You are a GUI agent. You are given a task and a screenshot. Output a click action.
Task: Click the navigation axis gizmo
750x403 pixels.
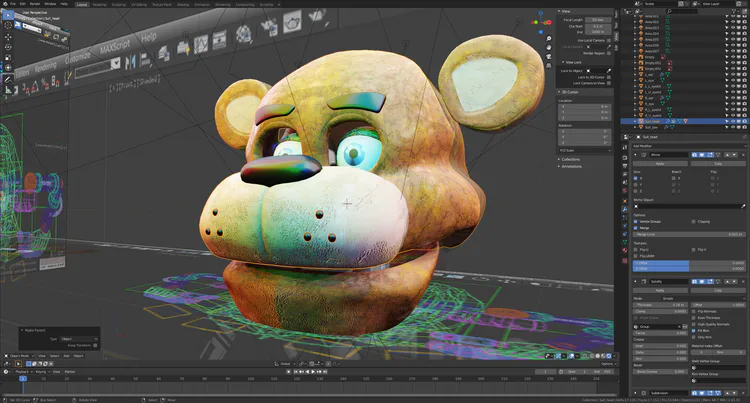541,22
